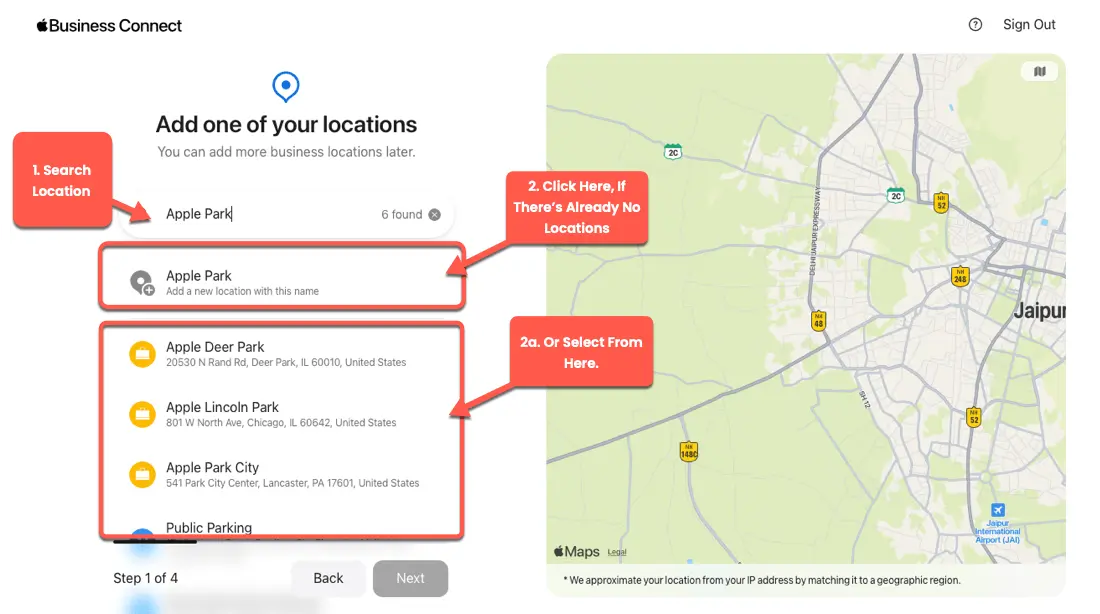Click the Next button
This screenshot has width=1100, height=614.
410,578
